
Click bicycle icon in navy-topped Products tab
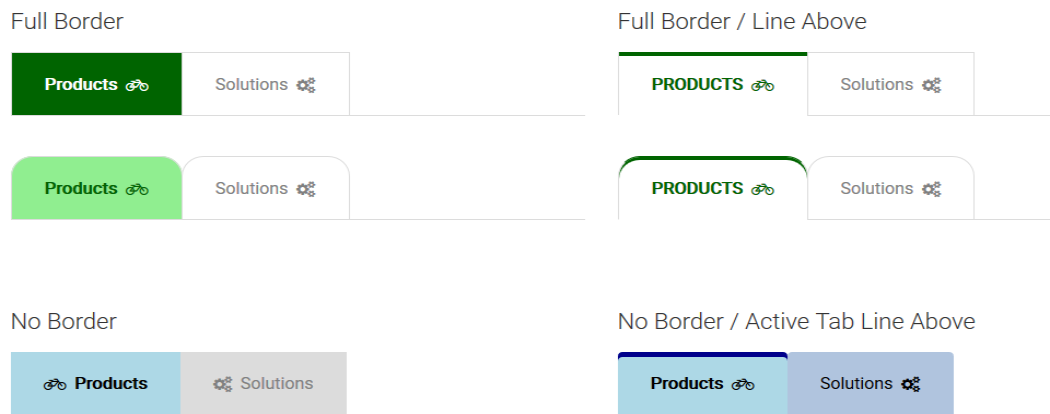click(x=743, y=384)
